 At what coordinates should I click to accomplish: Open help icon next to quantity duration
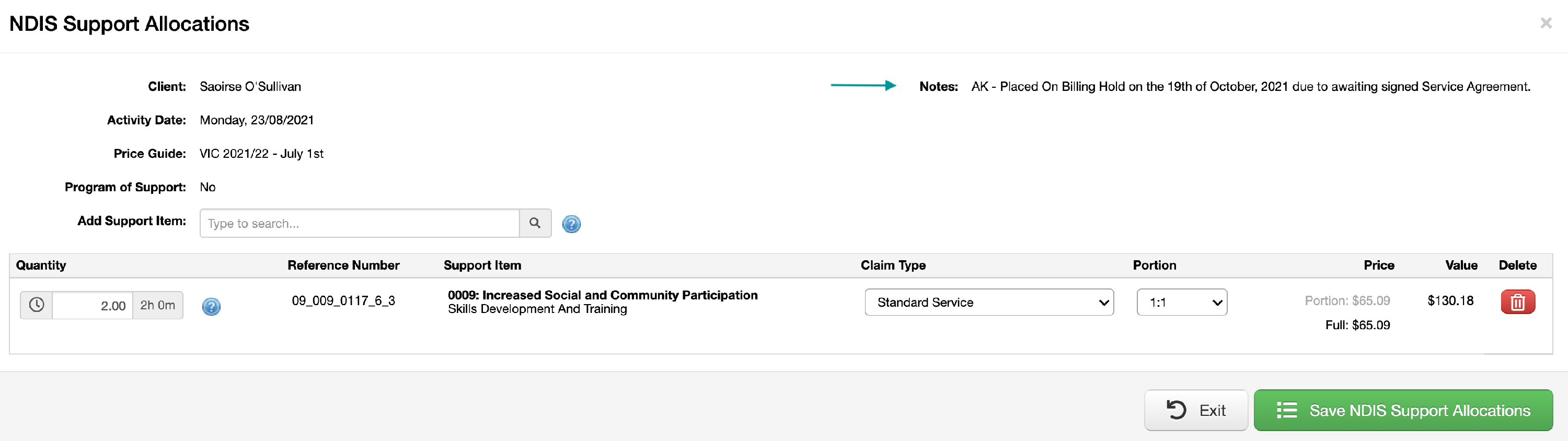[x=211, y=306]
